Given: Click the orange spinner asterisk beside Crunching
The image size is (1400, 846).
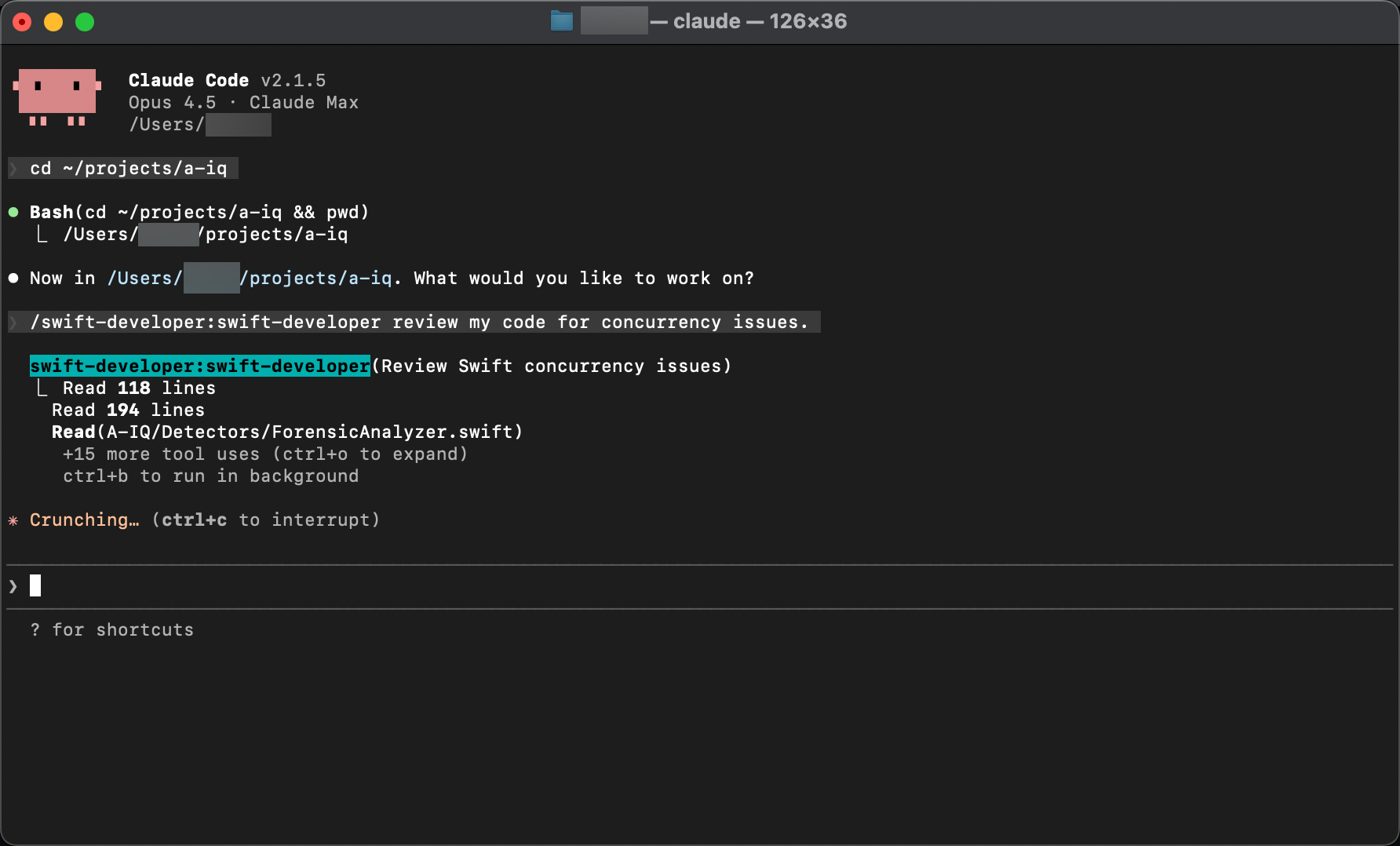Looking at the screenshot, I should (13, 520).
